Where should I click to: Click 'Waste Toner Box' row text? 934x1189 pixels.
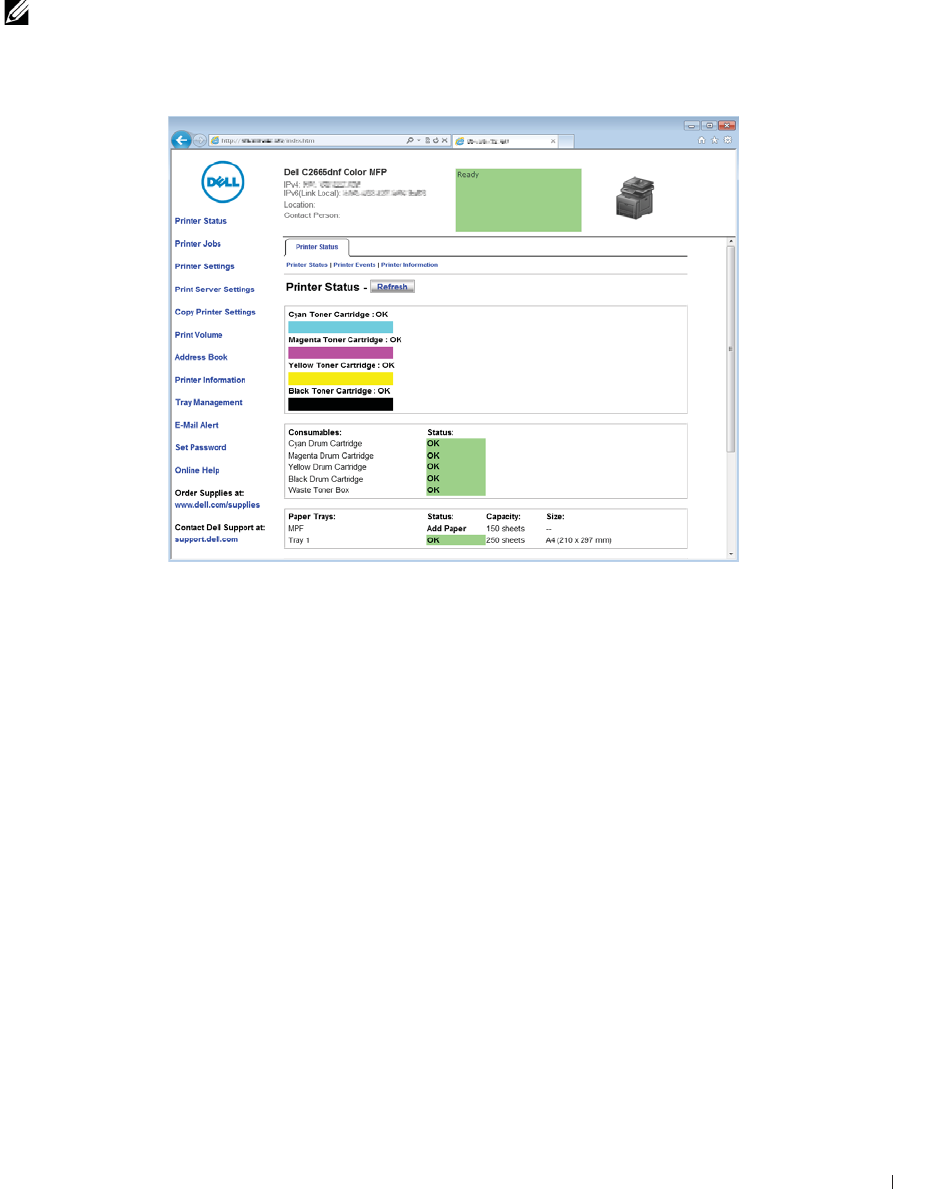pos(318,491)
